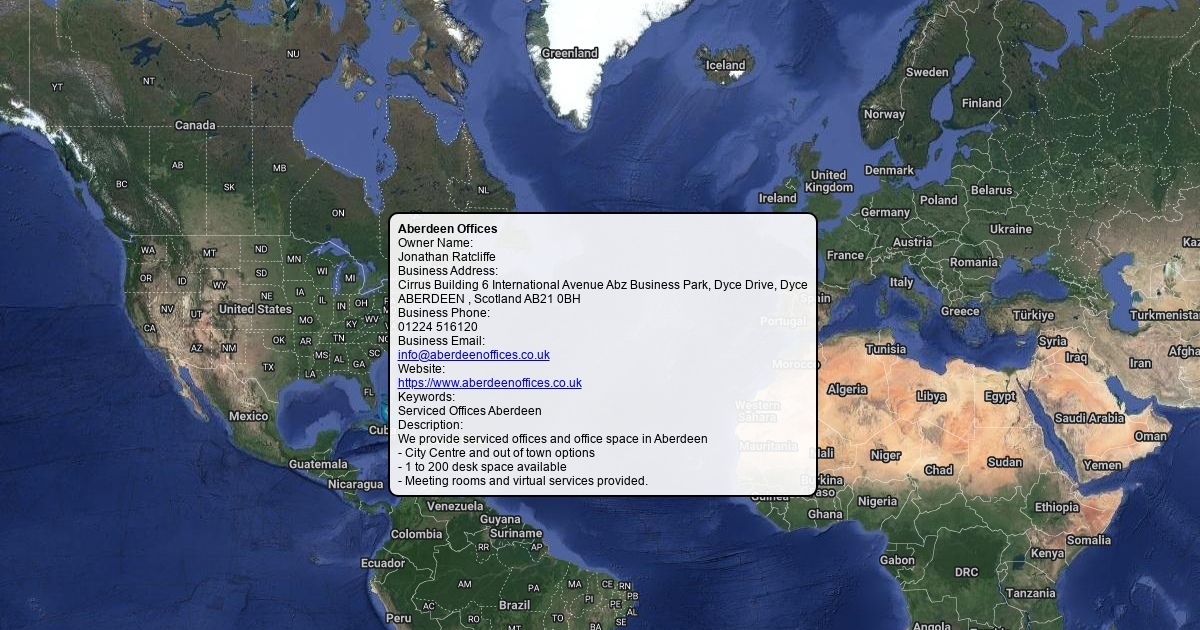Click the '- 1 to 200 desk space available' line
1200x630 pixels.
click(482, 467)
